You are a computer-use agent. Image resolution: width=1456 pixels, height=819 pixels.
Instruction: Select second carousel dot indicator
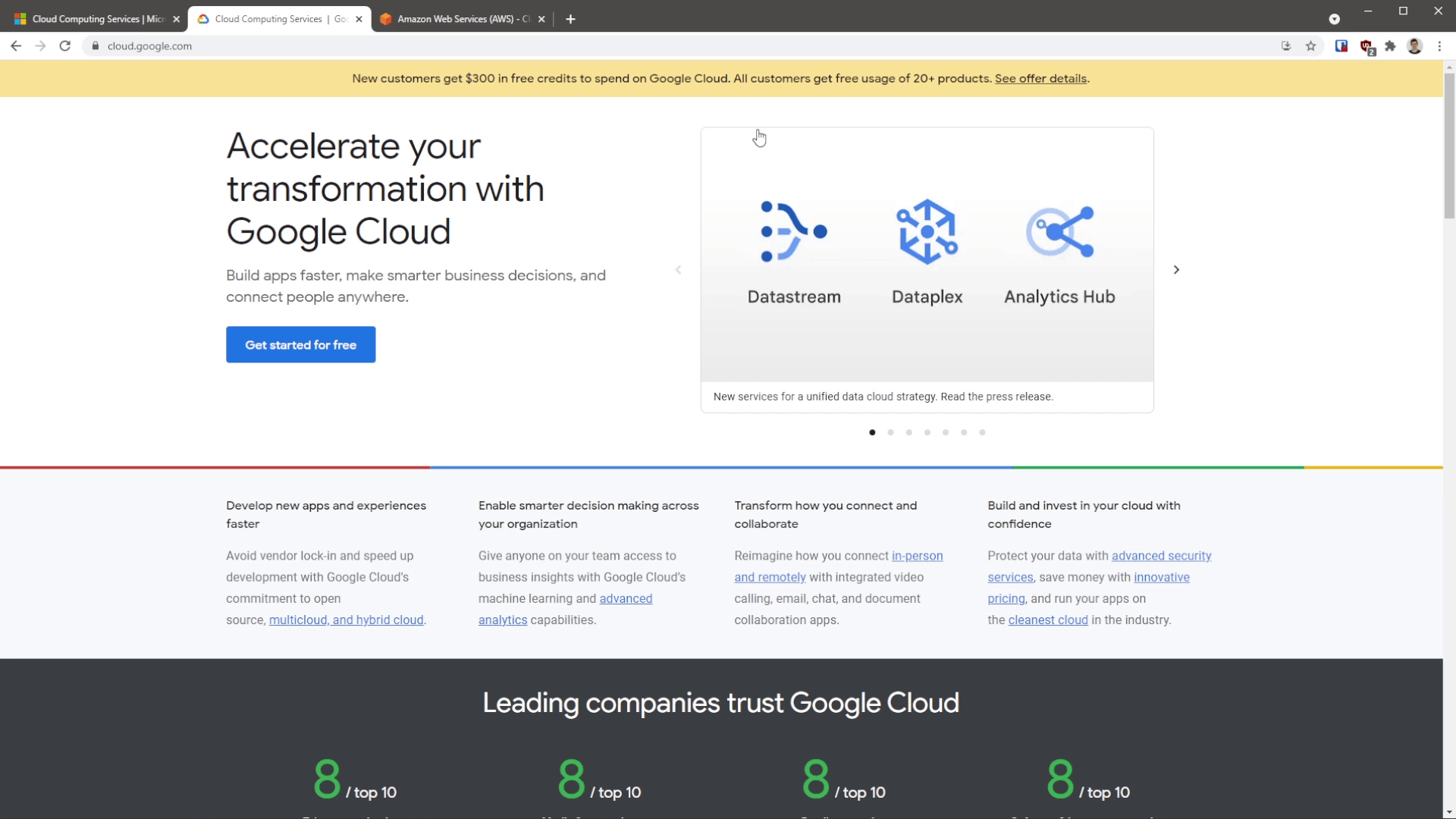890,432
